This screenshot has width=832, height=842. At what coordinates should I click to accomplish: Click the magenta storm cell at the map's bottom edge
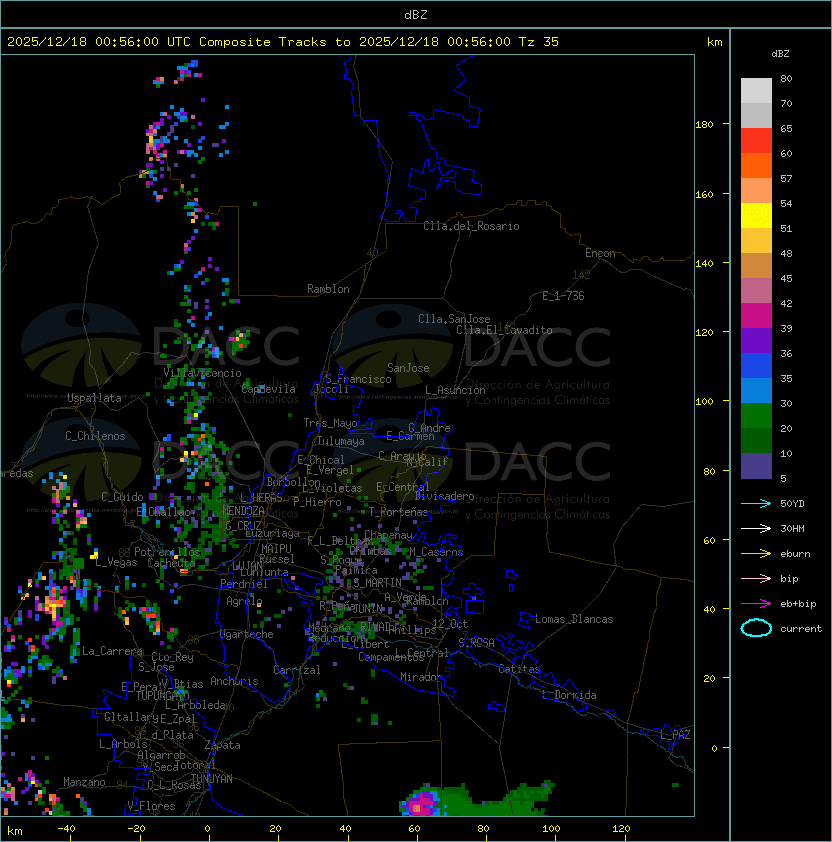click(x=420, y=803)
